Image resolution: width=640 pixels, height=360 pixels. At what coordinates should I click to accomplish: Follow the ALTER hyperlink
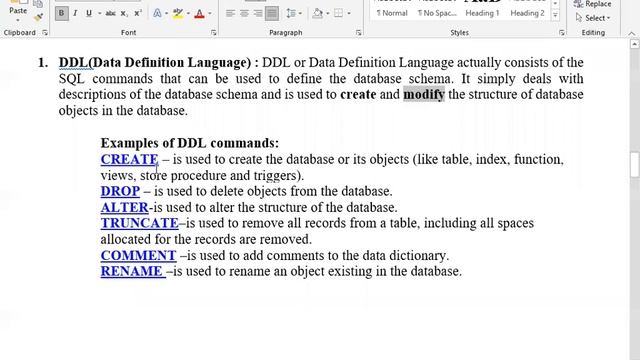click(124, 207)
